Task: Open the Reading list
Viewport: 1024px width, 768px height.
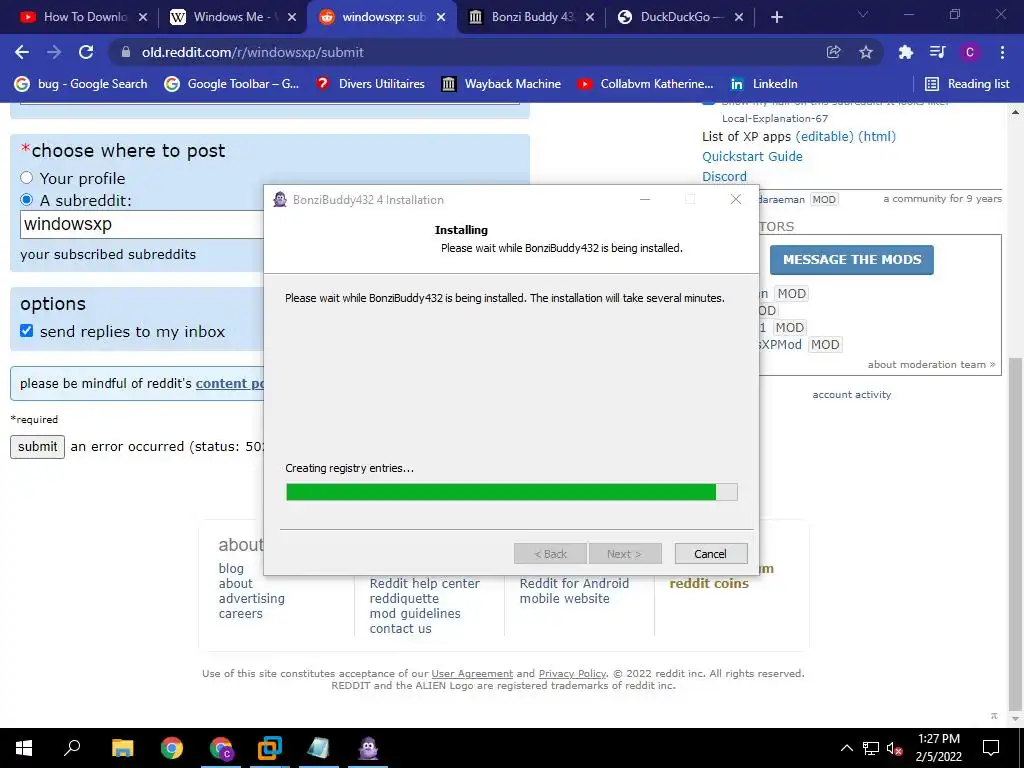Action: pos(967,84)
